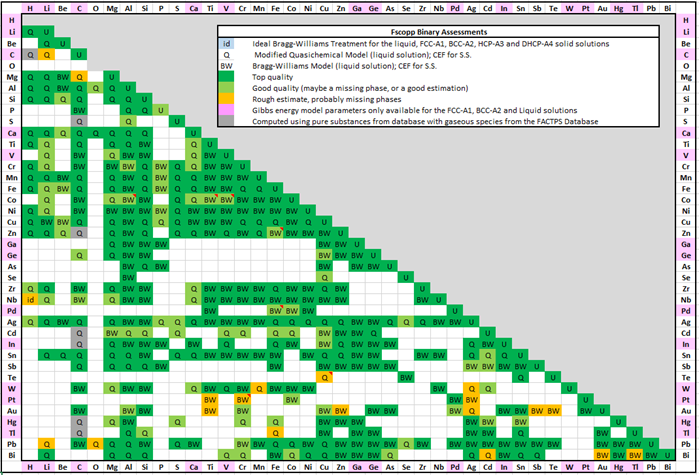Click the 'Q' key in the legend
This screenshot has height=475, width=699.
(226, 54)
